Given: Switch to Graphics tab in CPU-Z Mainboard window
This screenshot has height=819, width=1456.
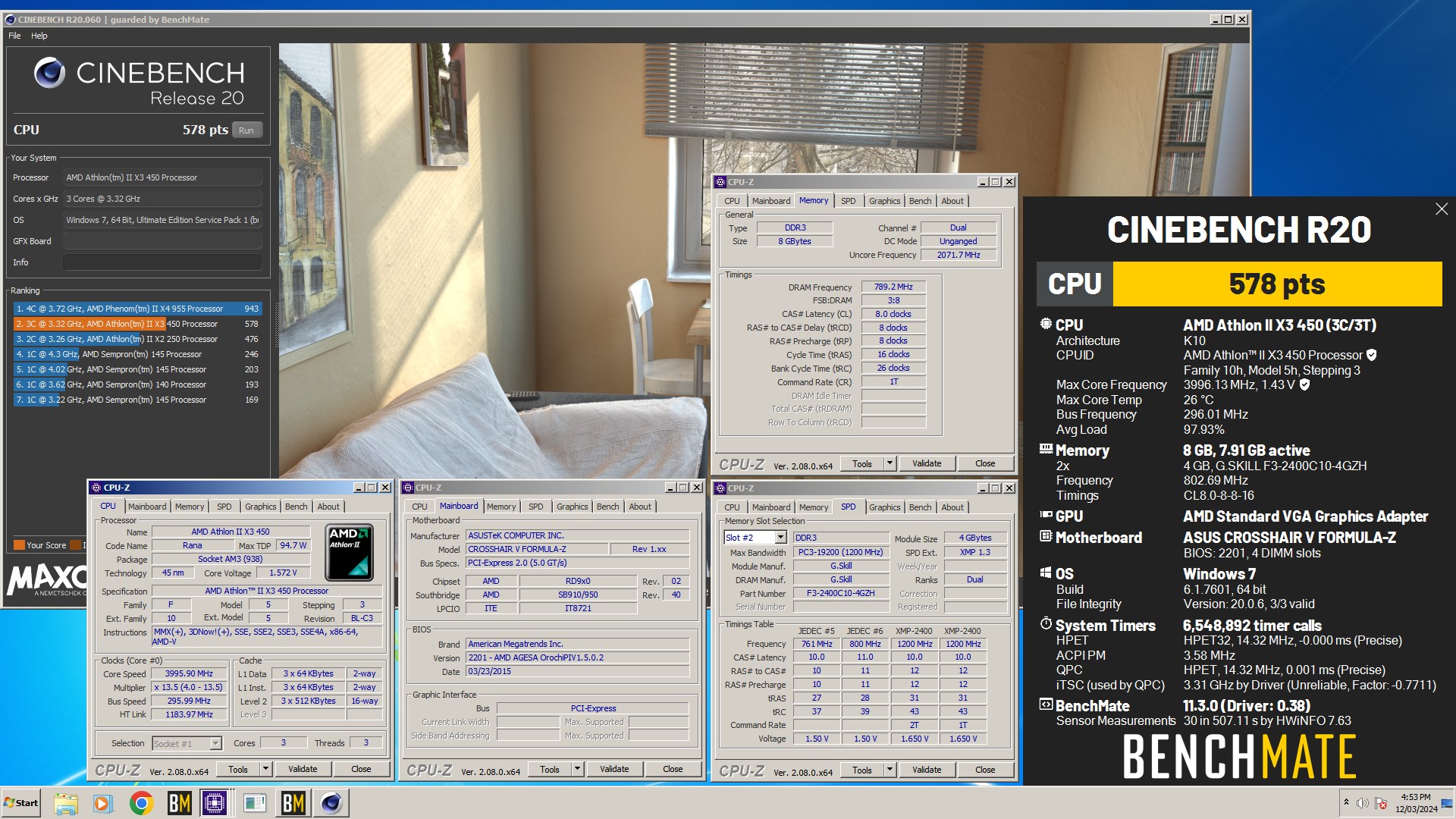Looking at the screenshot, I should coord(572,507).
